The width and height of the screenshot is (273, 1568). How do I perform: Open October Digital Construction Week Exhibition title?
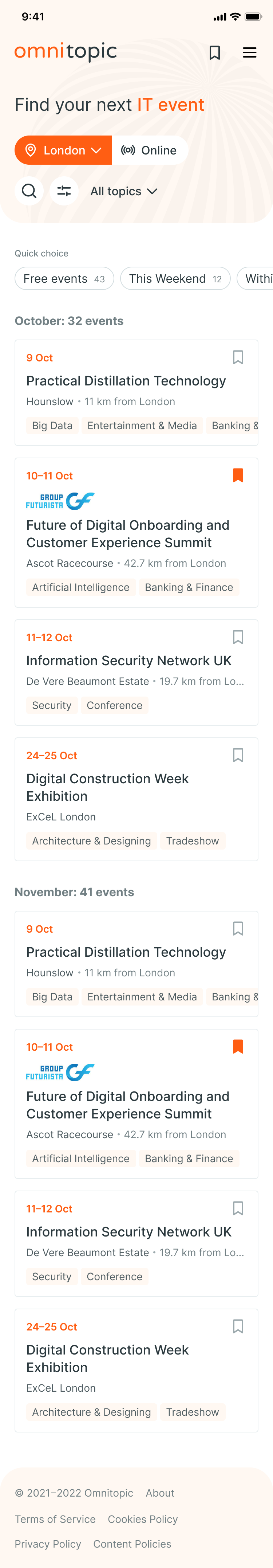(107, 788)
